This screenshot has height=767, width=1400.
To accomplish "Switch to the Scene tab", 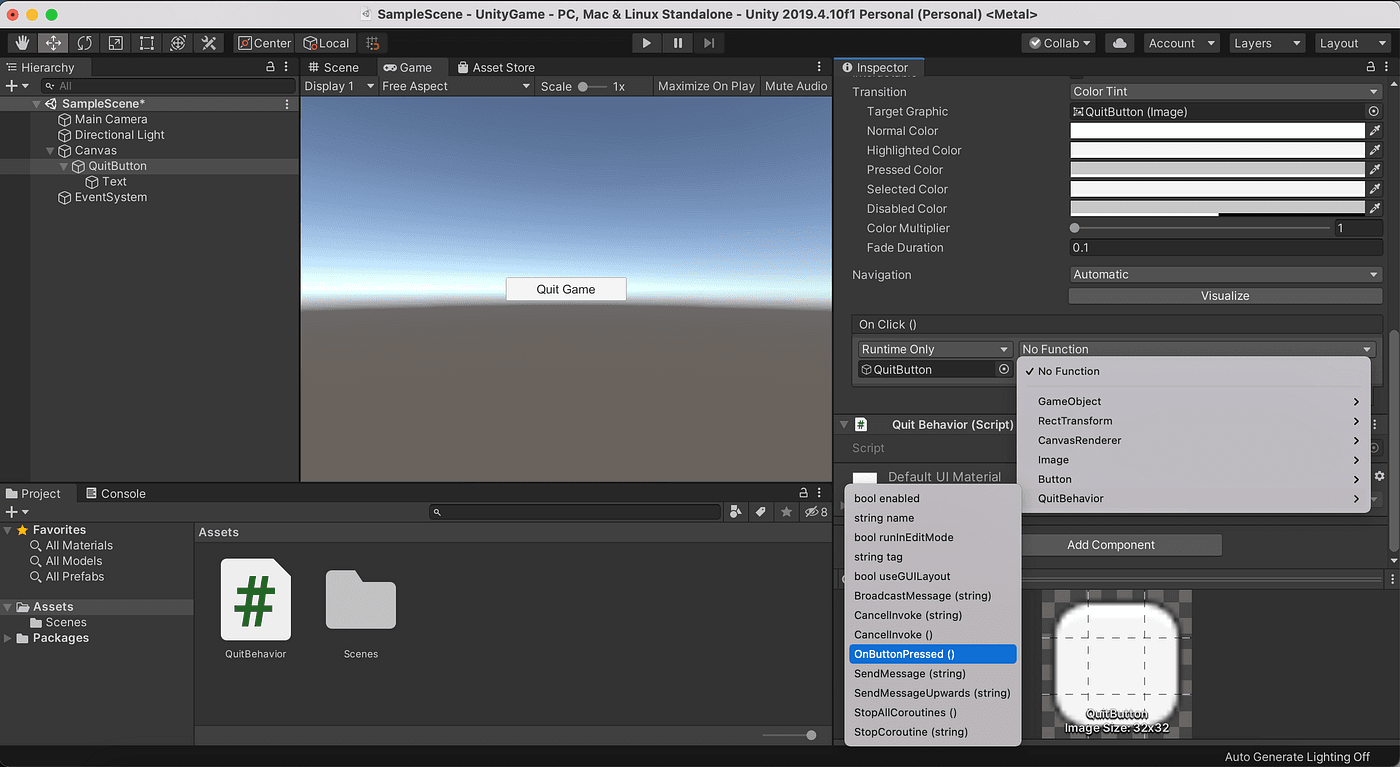I will click(x=333, y=67).
